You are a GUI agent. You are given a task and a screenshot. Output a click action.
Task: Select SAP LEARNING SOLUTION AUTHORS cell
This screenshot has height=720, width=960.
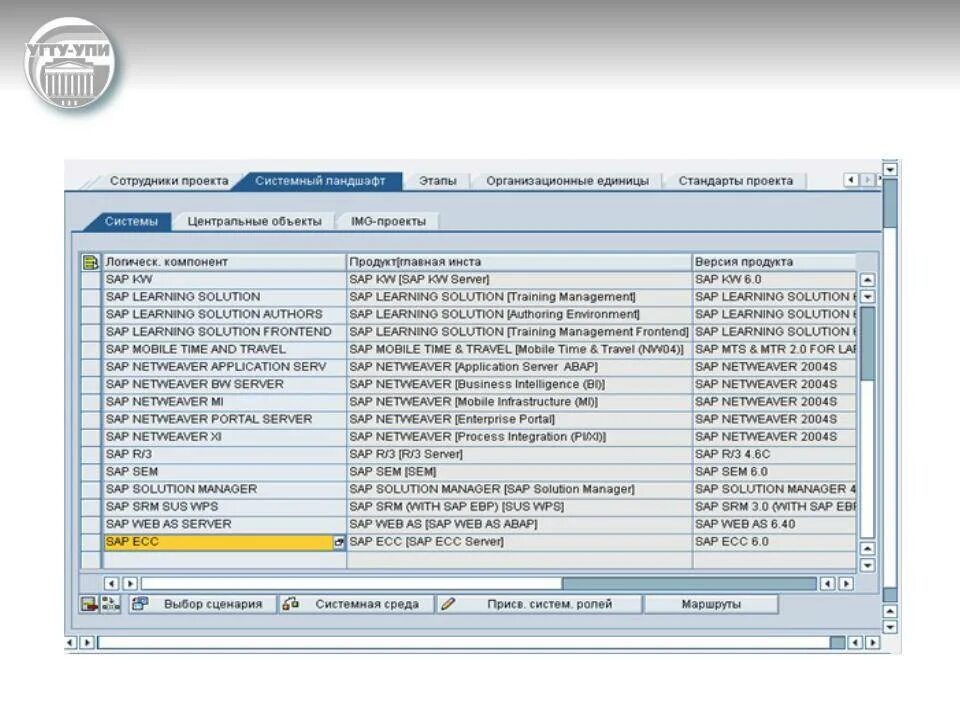(224, 315)
